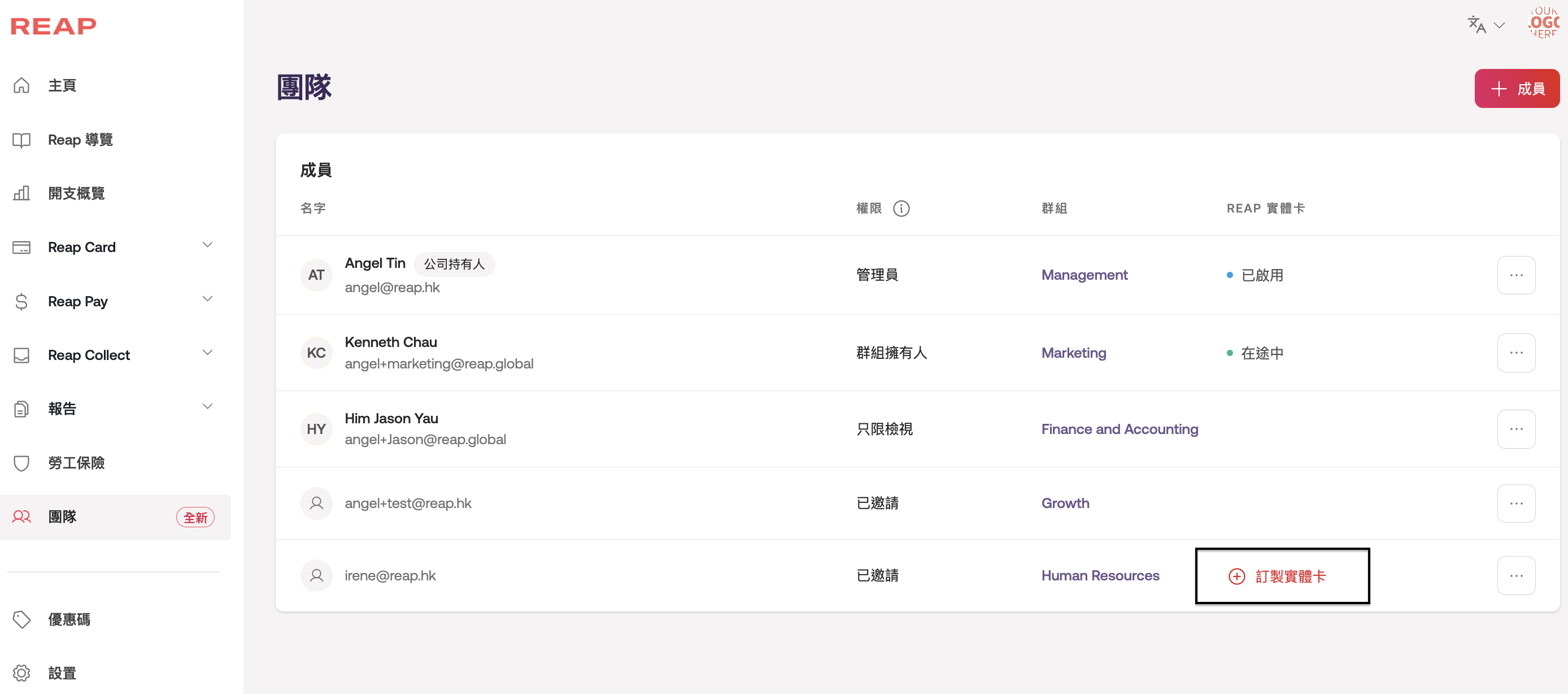Expand the Reap Pay submenu chevron
Screen dimensions: 1568x694
207,299
